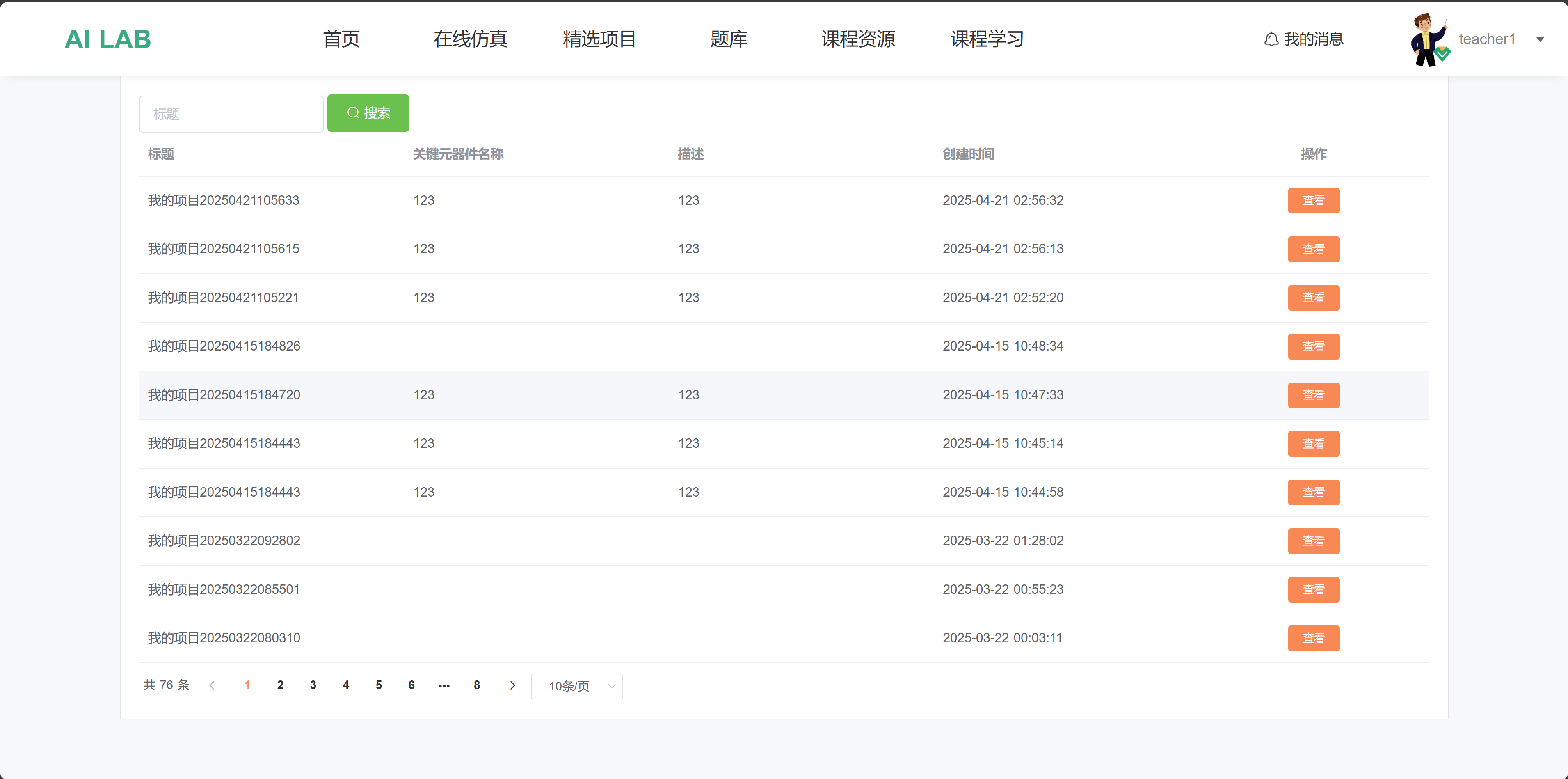1568x779 pixels.
Task: Switch to 题库 navigation item
Action: click(729, 39)
